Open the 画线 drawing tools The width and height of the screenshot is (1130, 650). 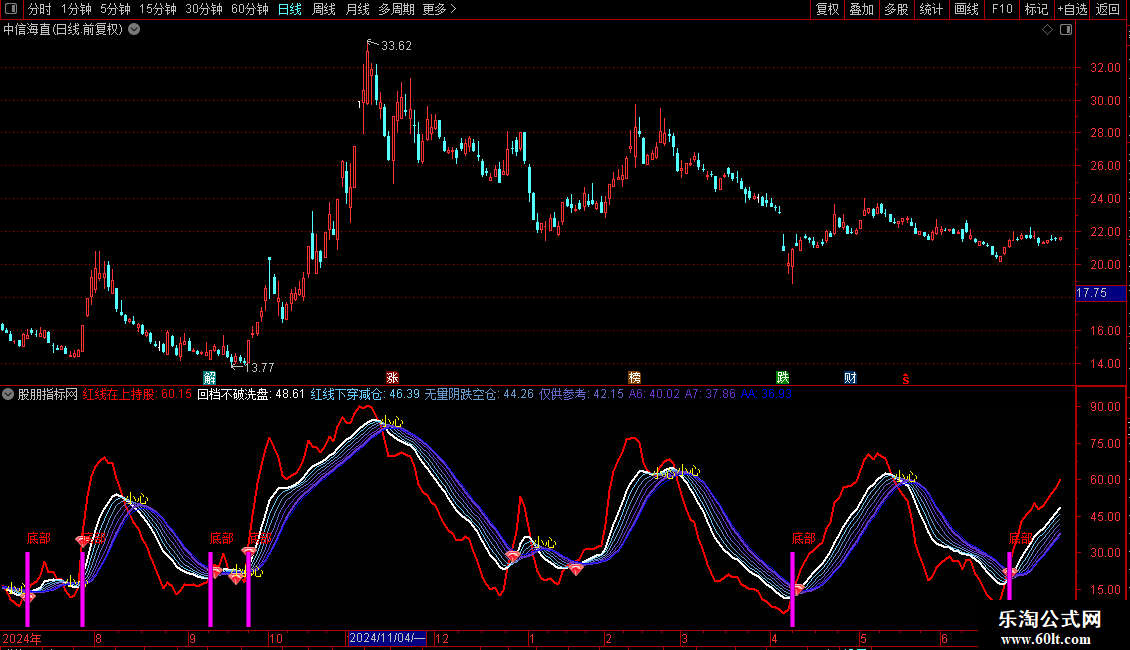tap(966, 9)
